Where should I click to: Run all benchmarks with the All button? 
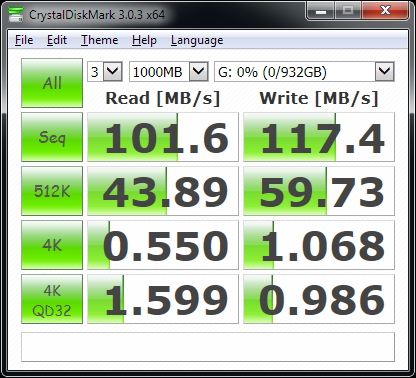52,83
